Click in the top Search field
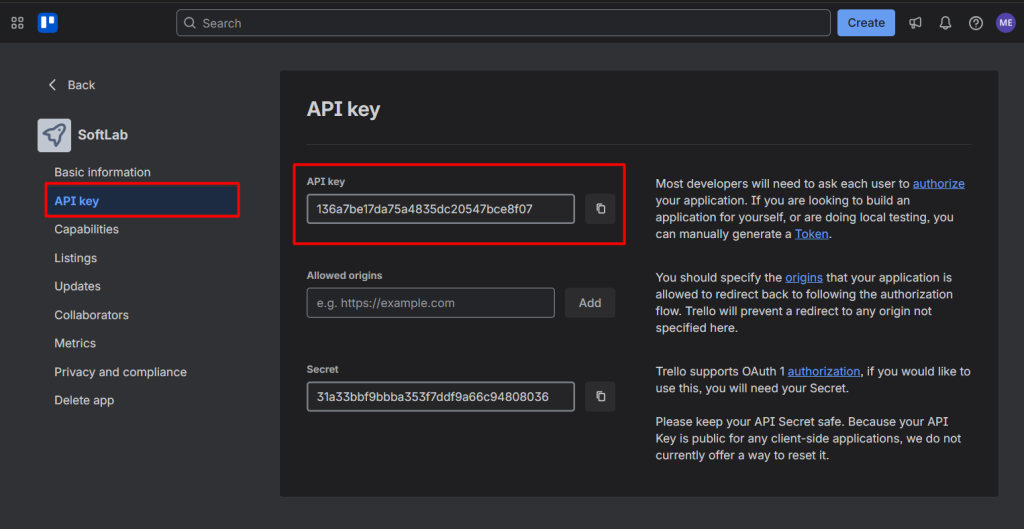This screenshot has width=1024, height=529. [504, 23]
